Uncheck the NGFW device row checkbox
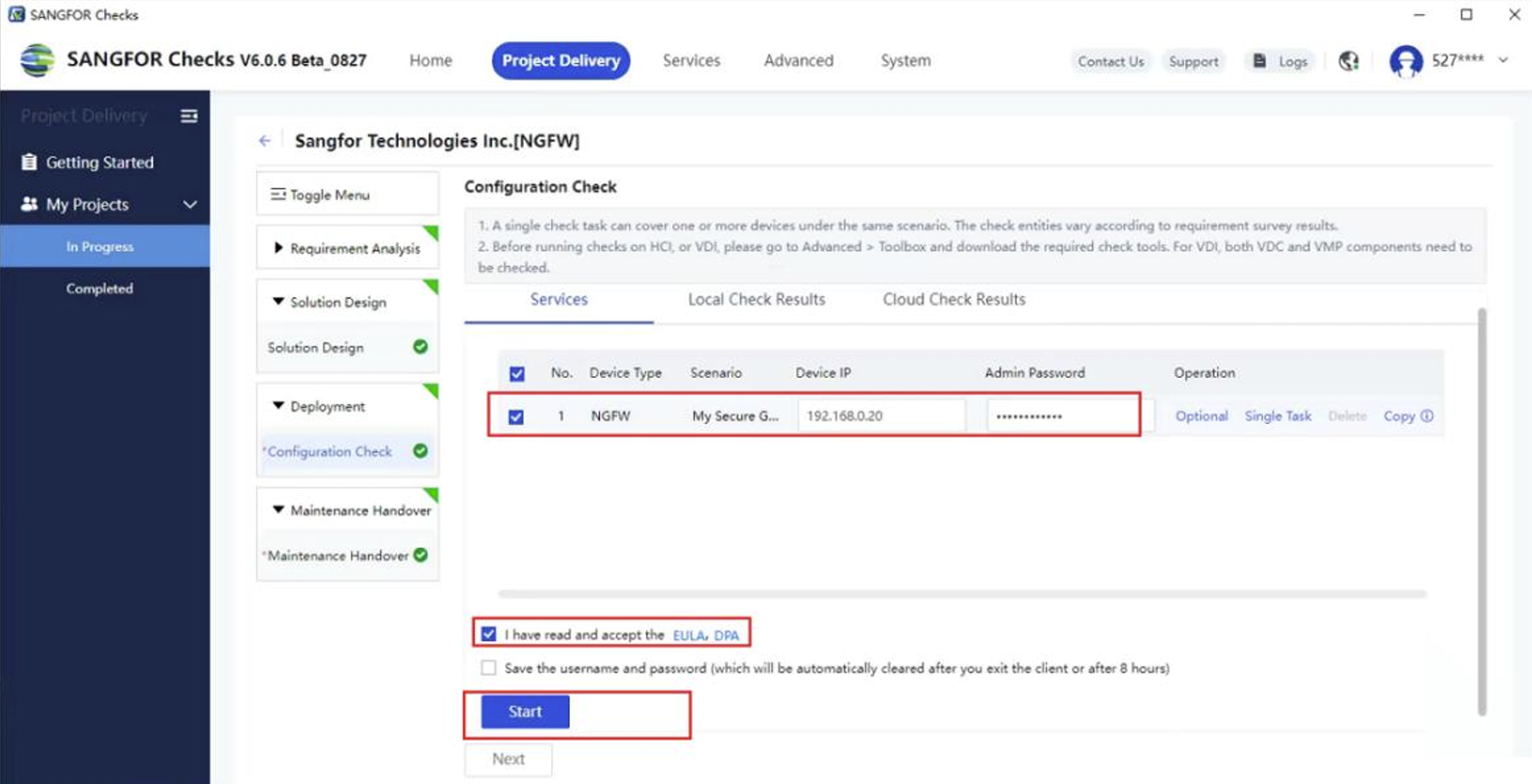 516,416
